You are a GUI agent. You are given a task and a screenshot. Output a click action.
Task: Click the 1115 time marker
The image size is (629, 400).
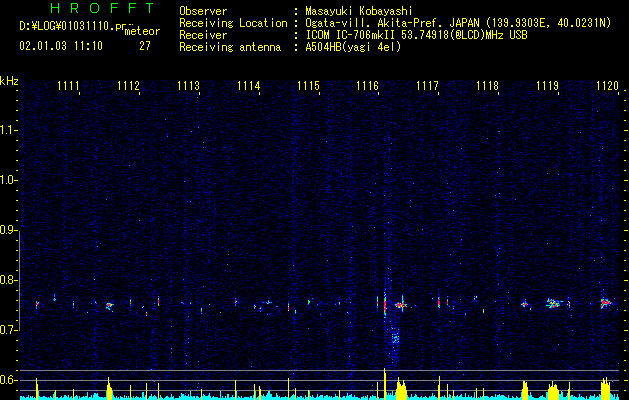[308, 85]
